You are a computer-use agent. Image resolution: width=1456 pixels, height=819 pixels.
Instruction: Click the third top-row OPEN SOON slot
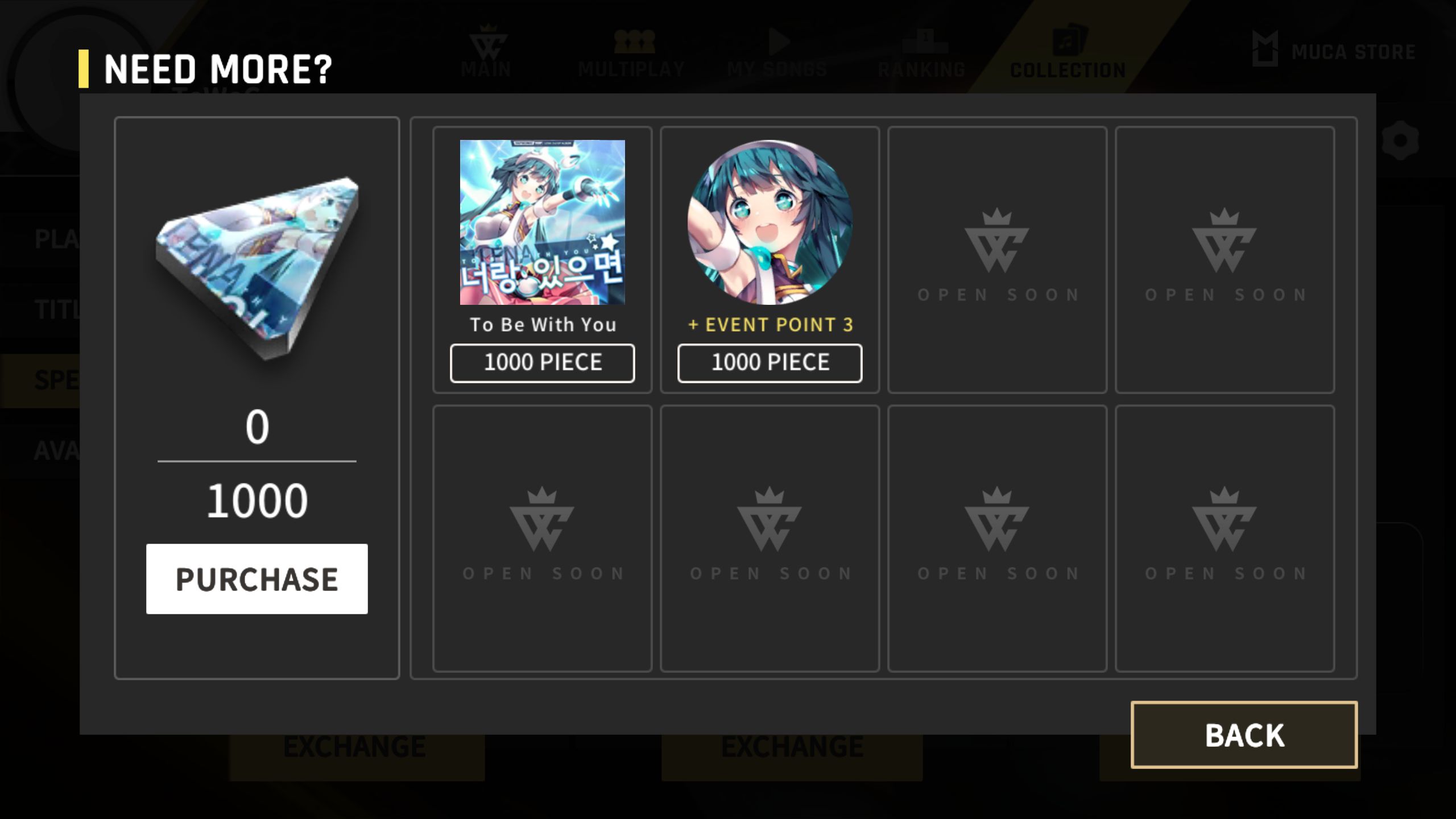(997, 259)
